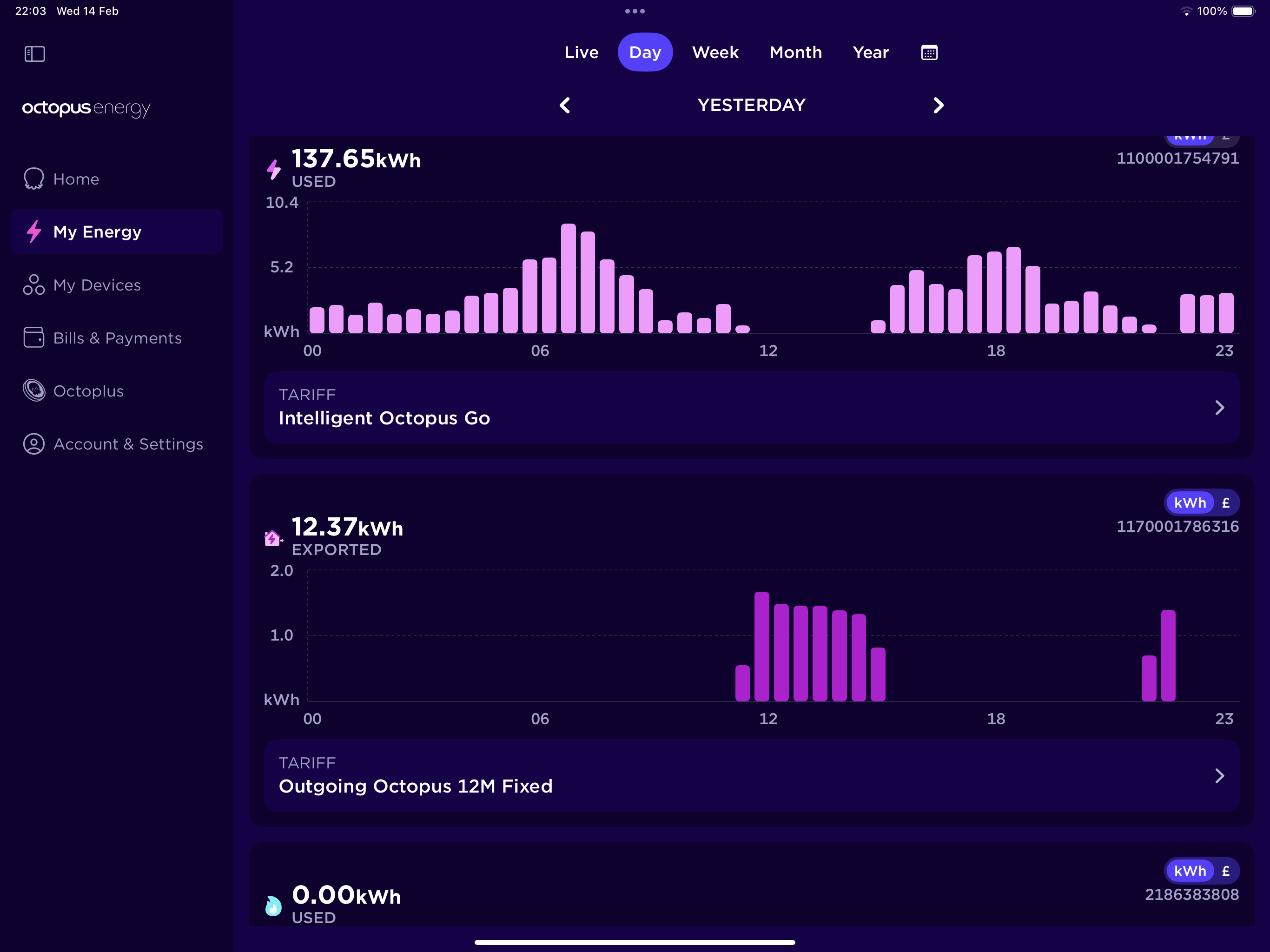Tap the three dots multitasking icon

point(635,11)
